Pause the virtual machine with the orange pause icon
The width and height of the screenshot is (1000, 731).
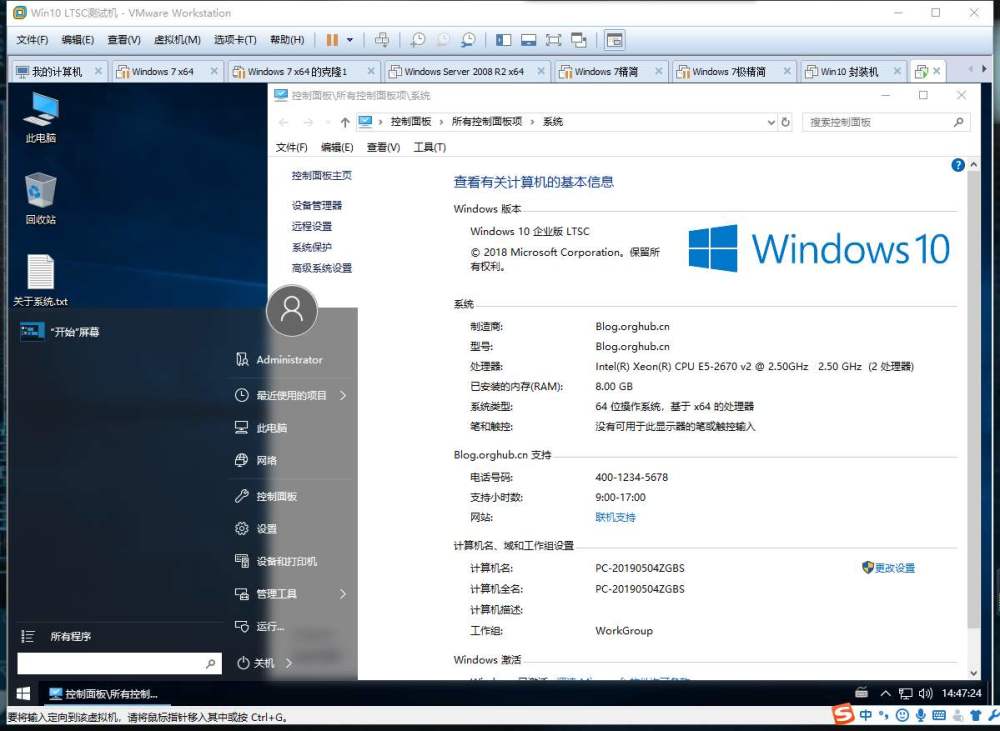coord(332,40)
